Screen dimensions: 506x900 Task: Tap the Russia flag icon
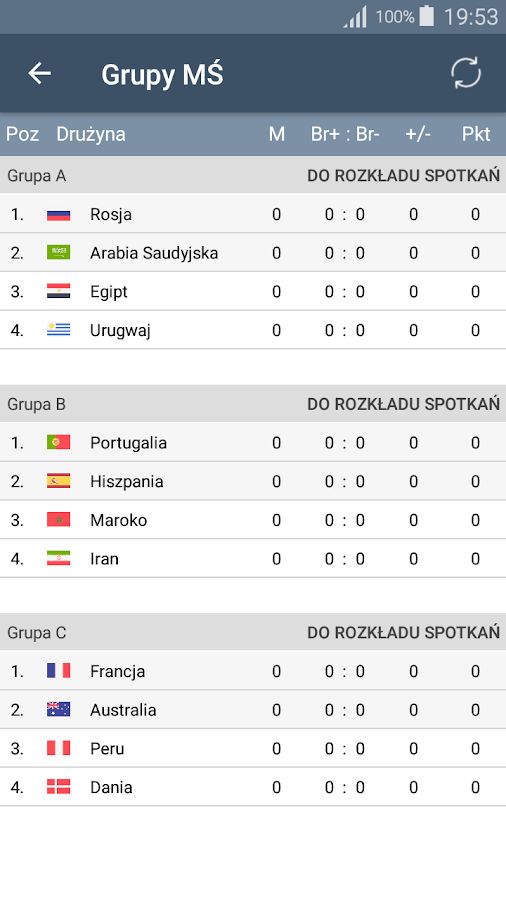pos(59,215)
